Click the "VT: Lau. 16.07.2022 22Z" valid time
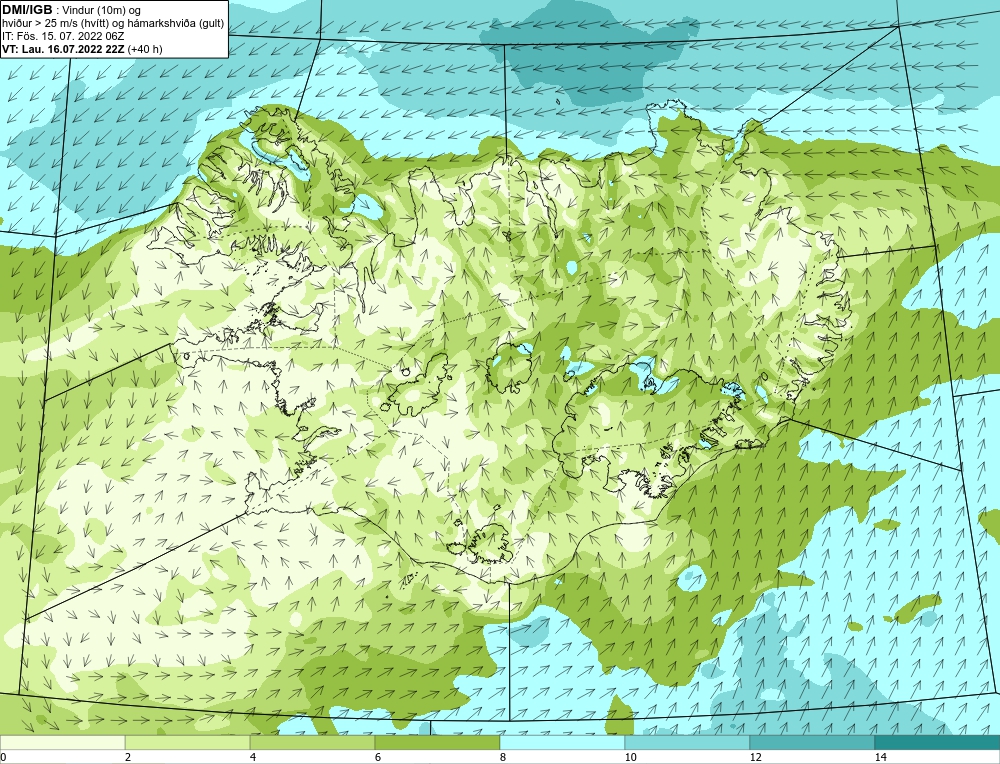 pyautogui.click(x=64, y=49)
